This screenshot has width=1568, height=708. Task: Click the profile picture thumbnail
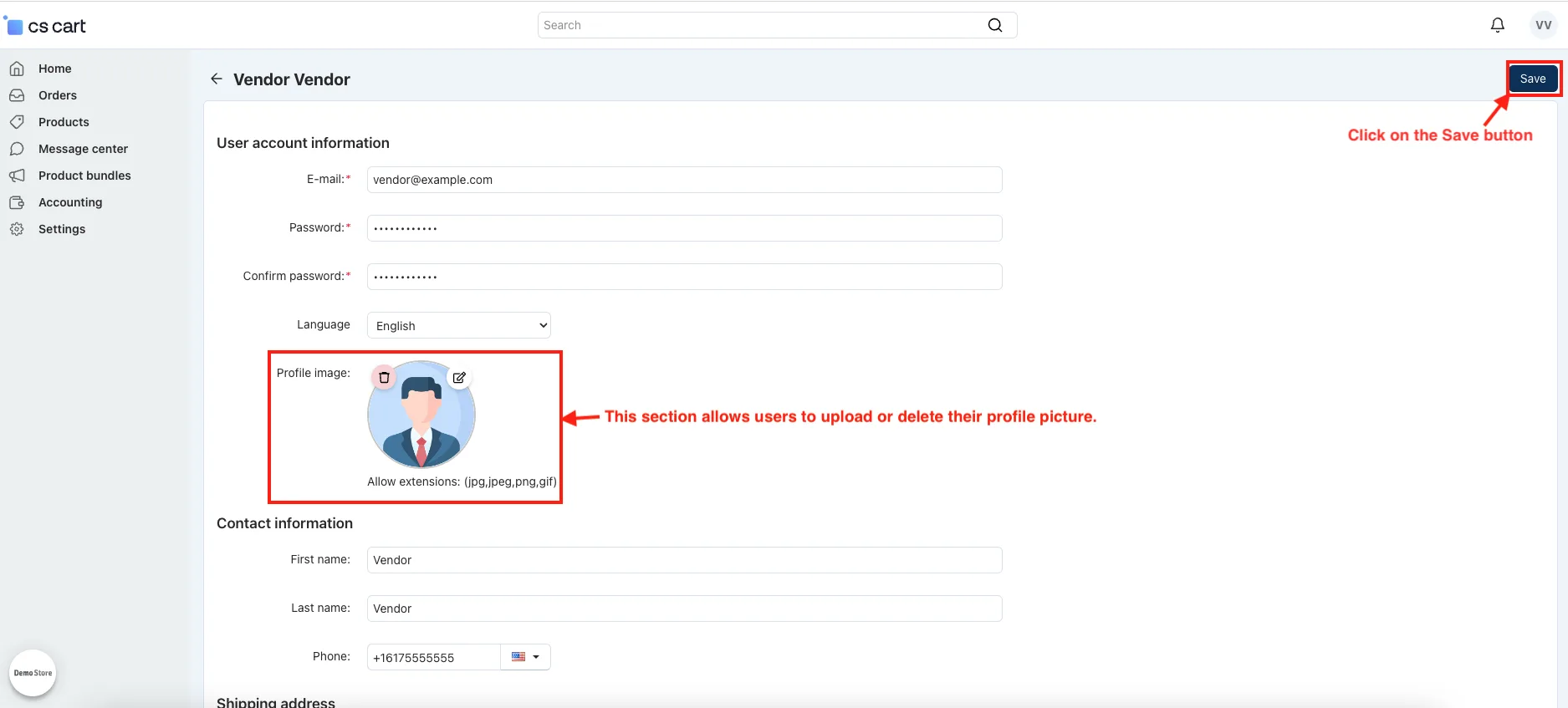pyautogui.click(x=421, y=415)
